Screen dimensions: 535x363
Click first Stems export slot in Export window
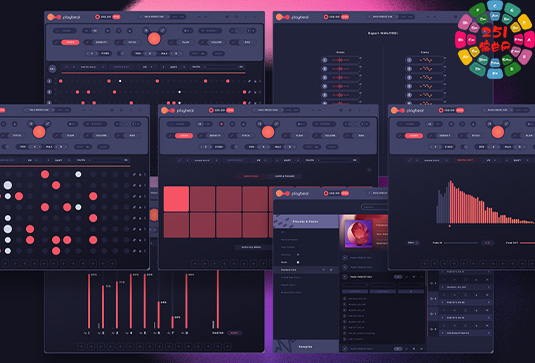[425, 60]
